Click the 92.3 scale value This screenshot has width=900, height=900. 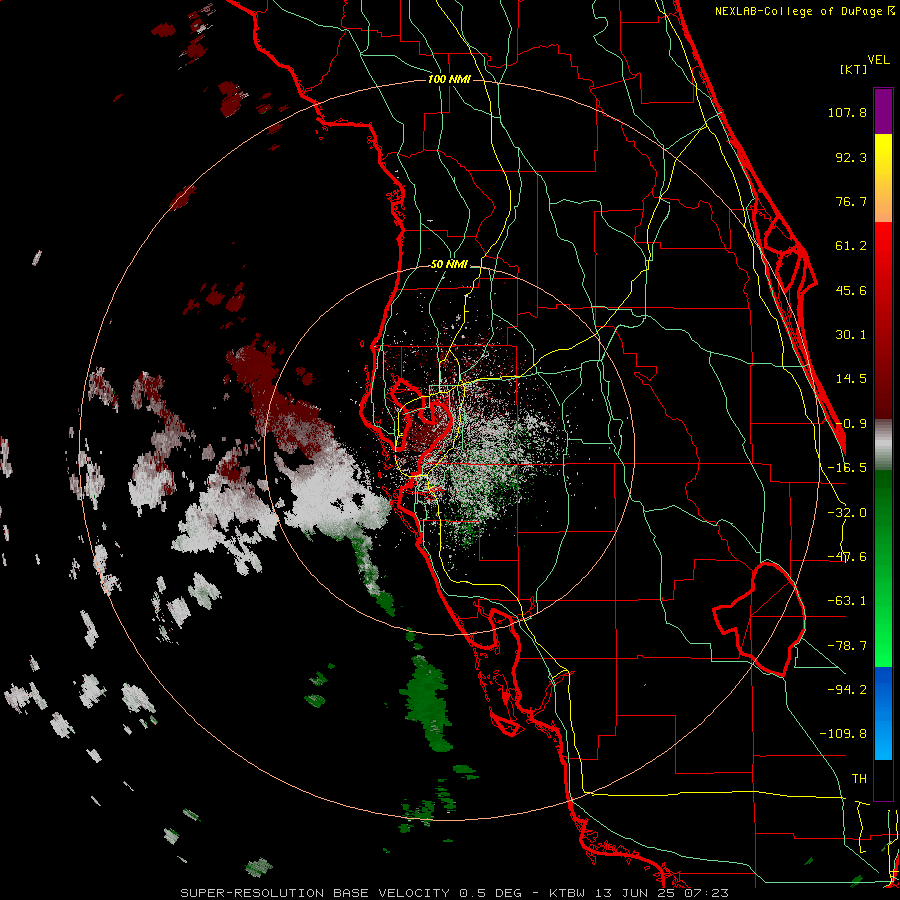[x=851, y=157]
